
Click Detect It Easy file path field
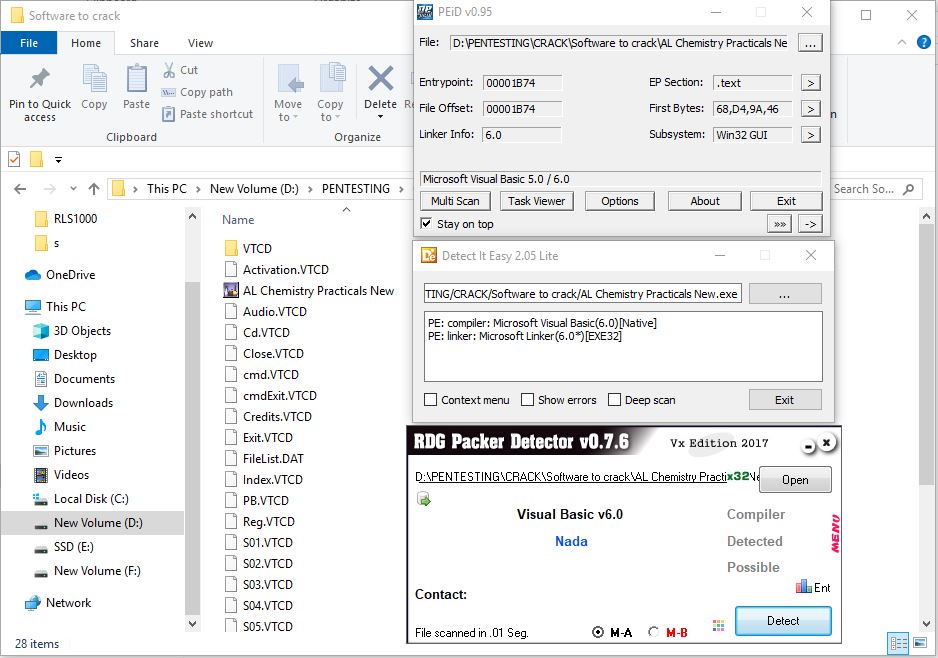coord(583,294)
